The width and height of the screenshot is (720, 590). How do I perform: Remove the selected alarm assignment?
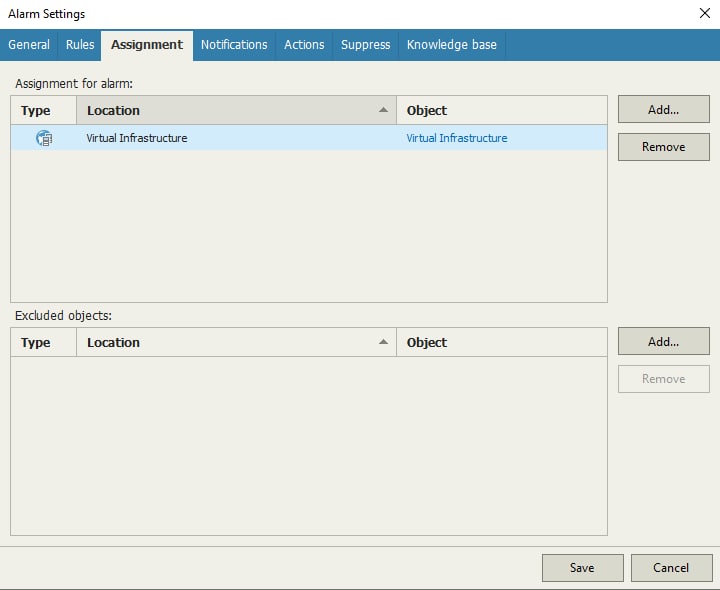pos(663,147)
